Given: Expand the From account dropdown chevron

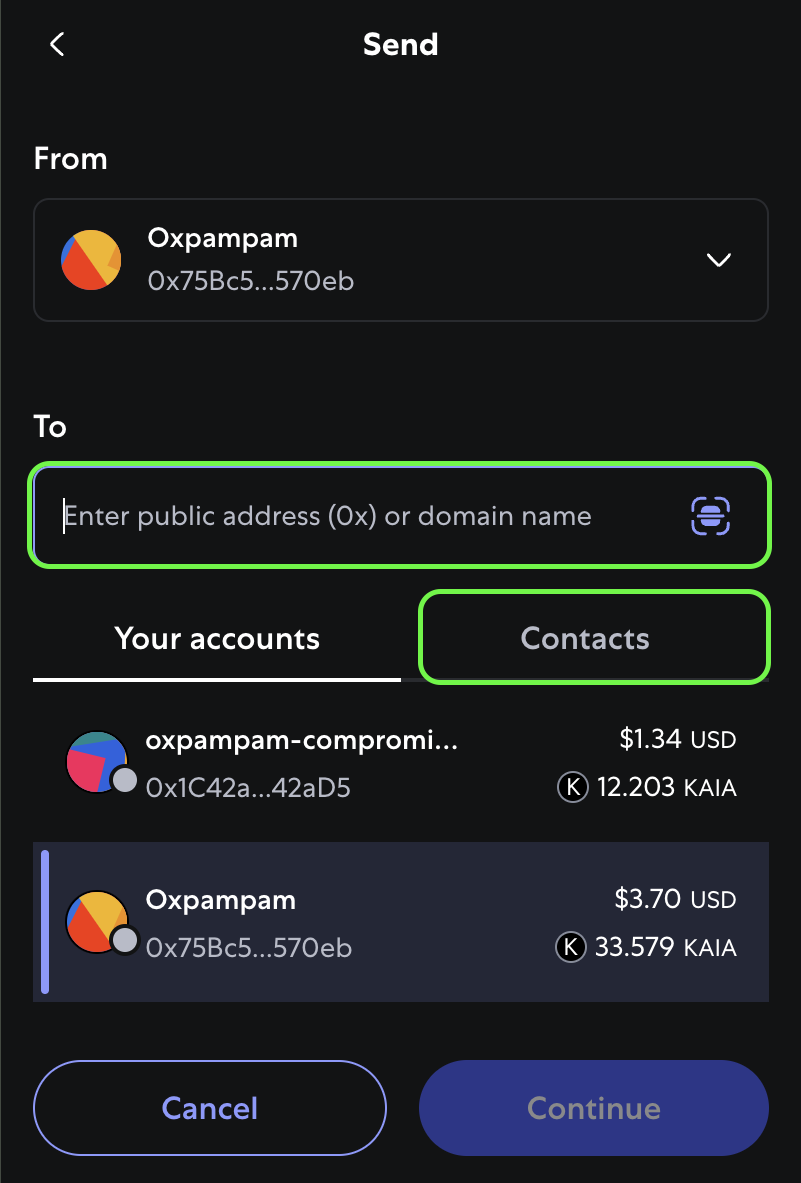Looking at the screenshot, I should pos(719,260).
